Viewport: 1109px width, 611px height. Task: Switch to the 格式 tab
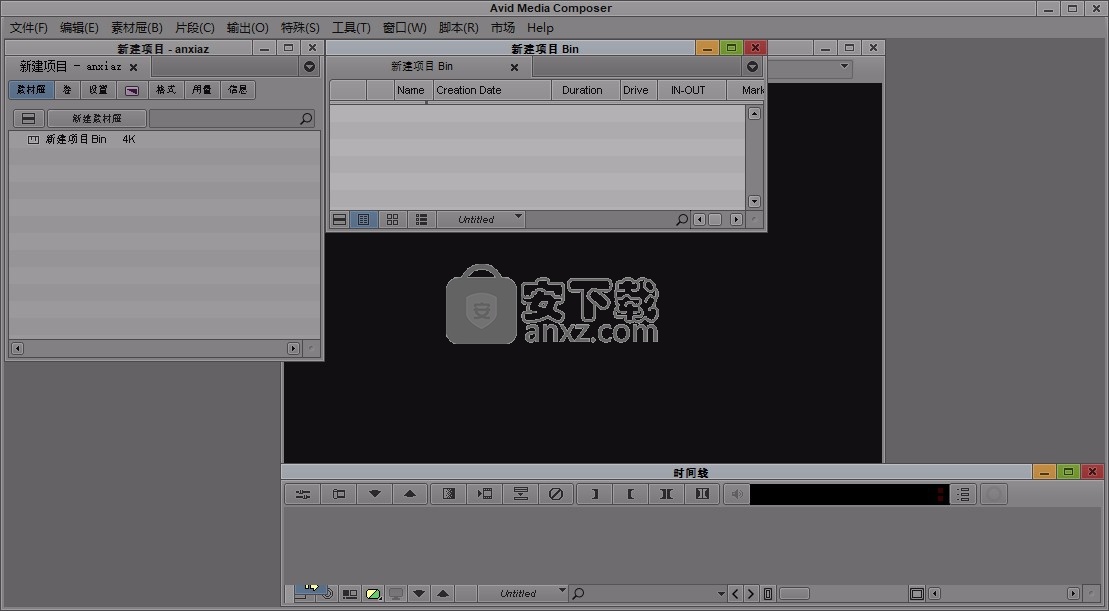click(166, 91)
